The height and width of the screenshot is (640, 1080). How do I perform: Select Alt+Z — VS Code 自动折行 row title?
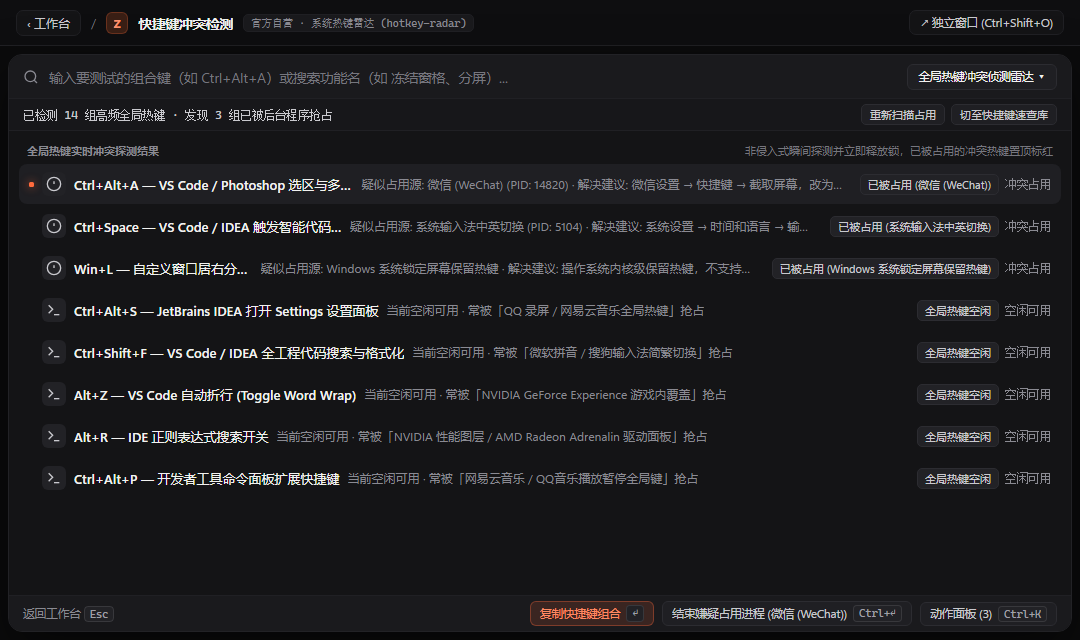coord(215,395)
